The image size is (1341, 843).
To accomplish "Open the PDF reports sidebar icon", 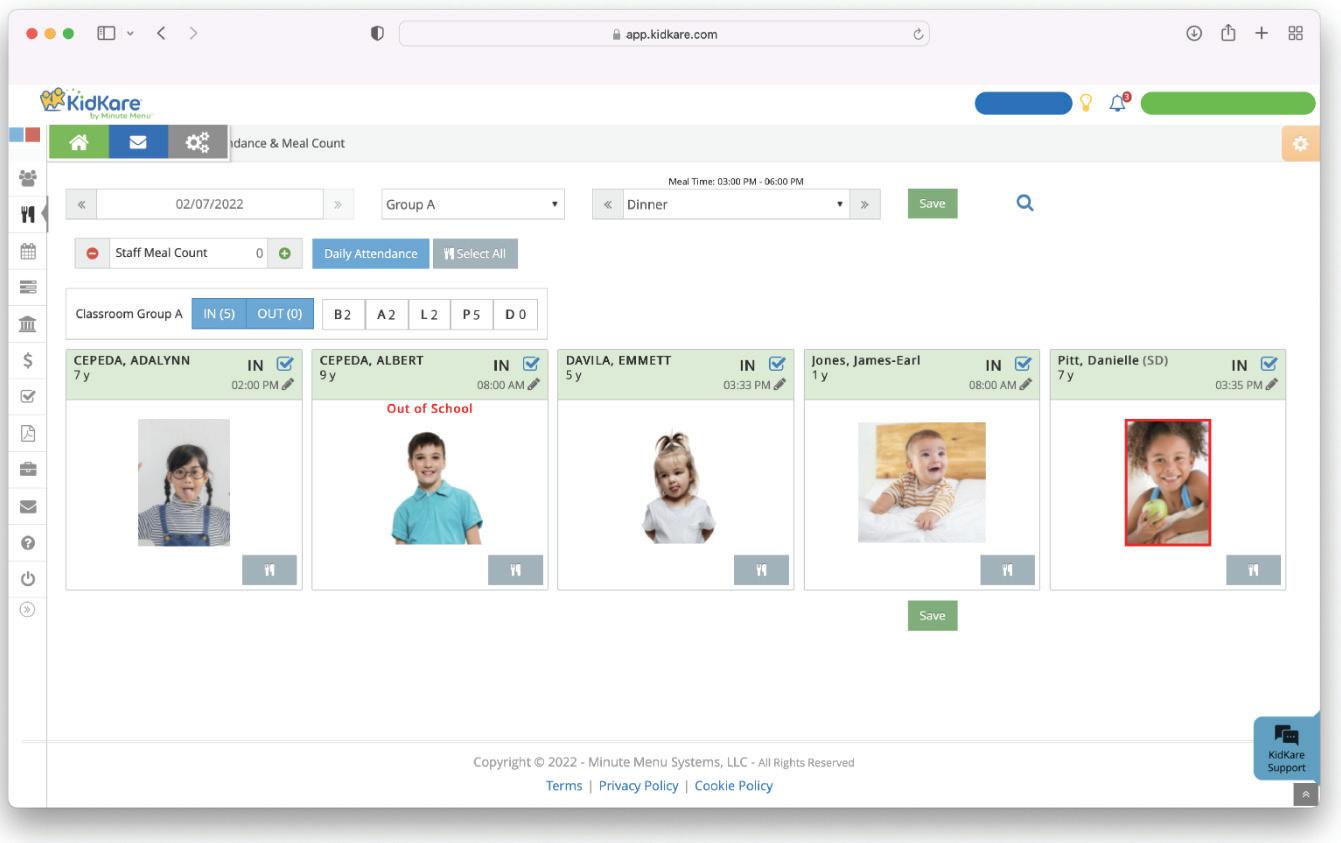I will 28,432.
